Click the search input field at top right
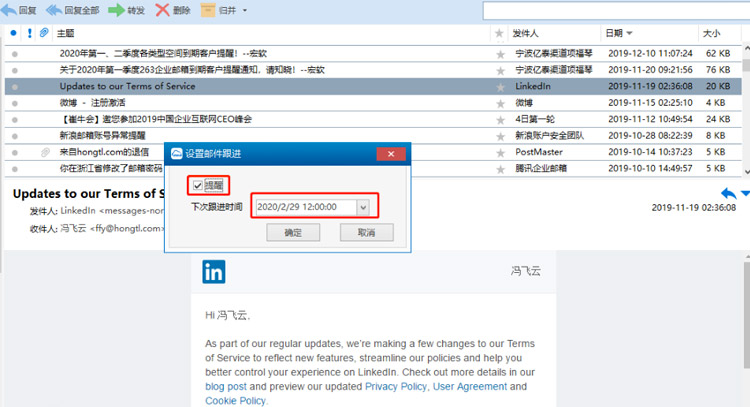 tap(615, 10)
